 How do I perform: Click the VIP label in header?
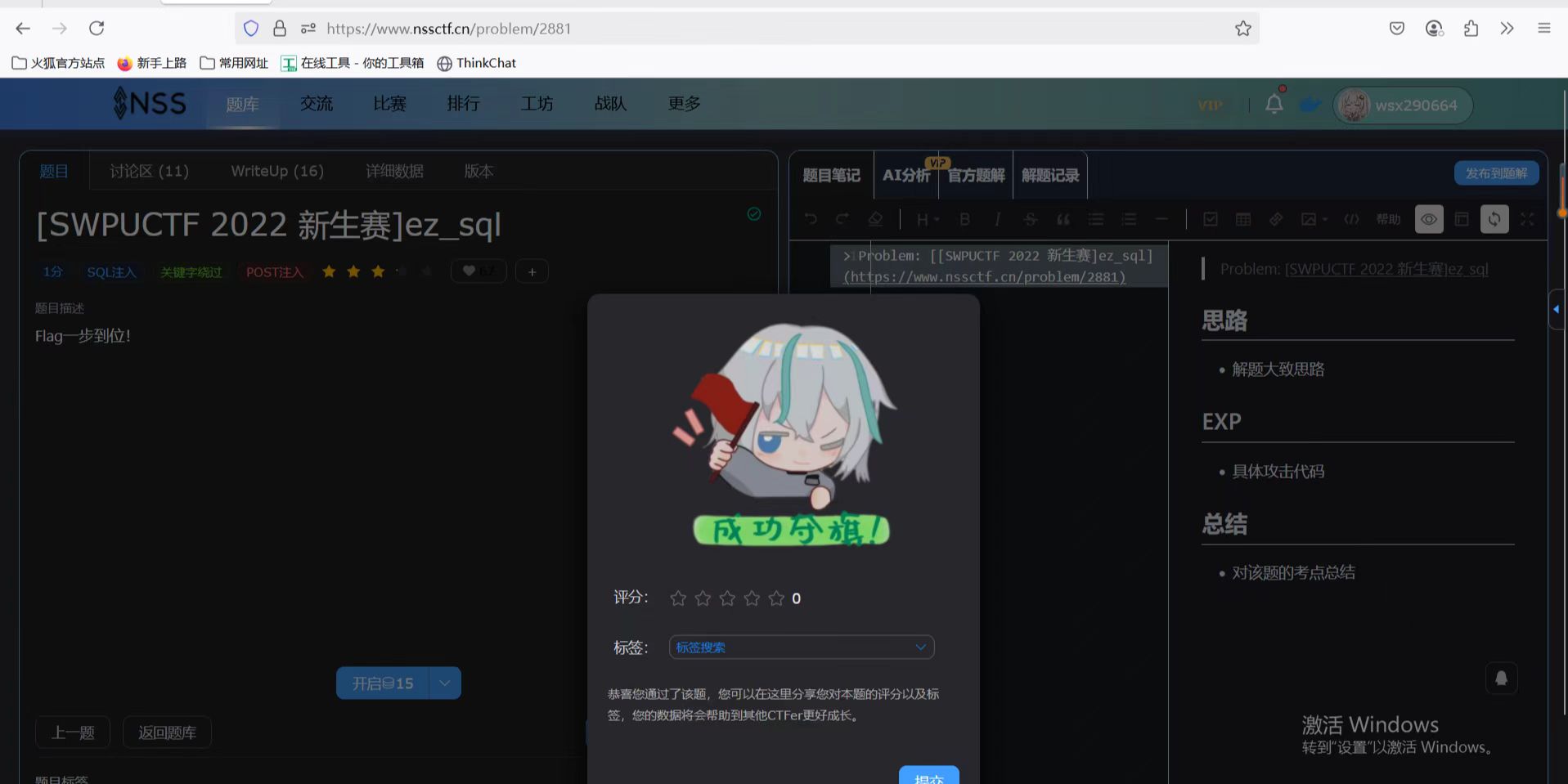click(1210, 105)
